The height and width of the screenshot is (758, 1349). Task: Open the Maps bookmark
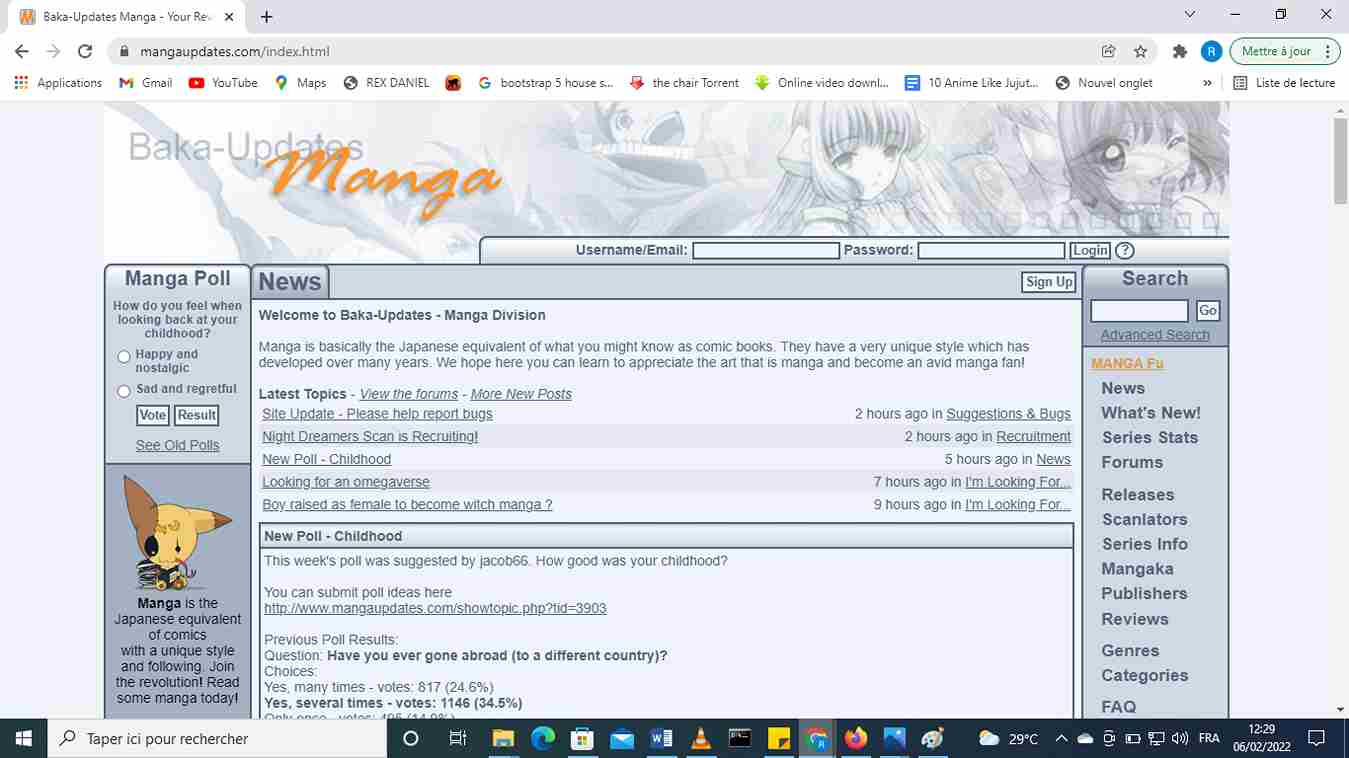[300, 83]
